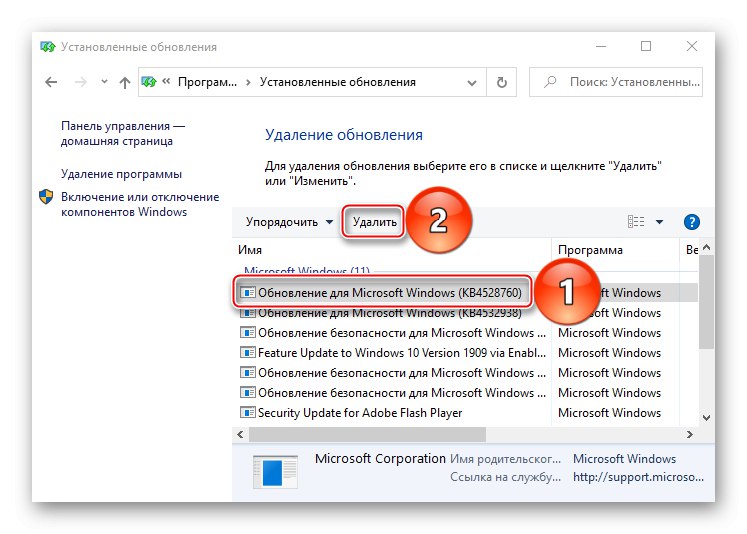The image size is (747, 534).
Task: Click the vertical scrollbar thumb
Action: (706, 302)
